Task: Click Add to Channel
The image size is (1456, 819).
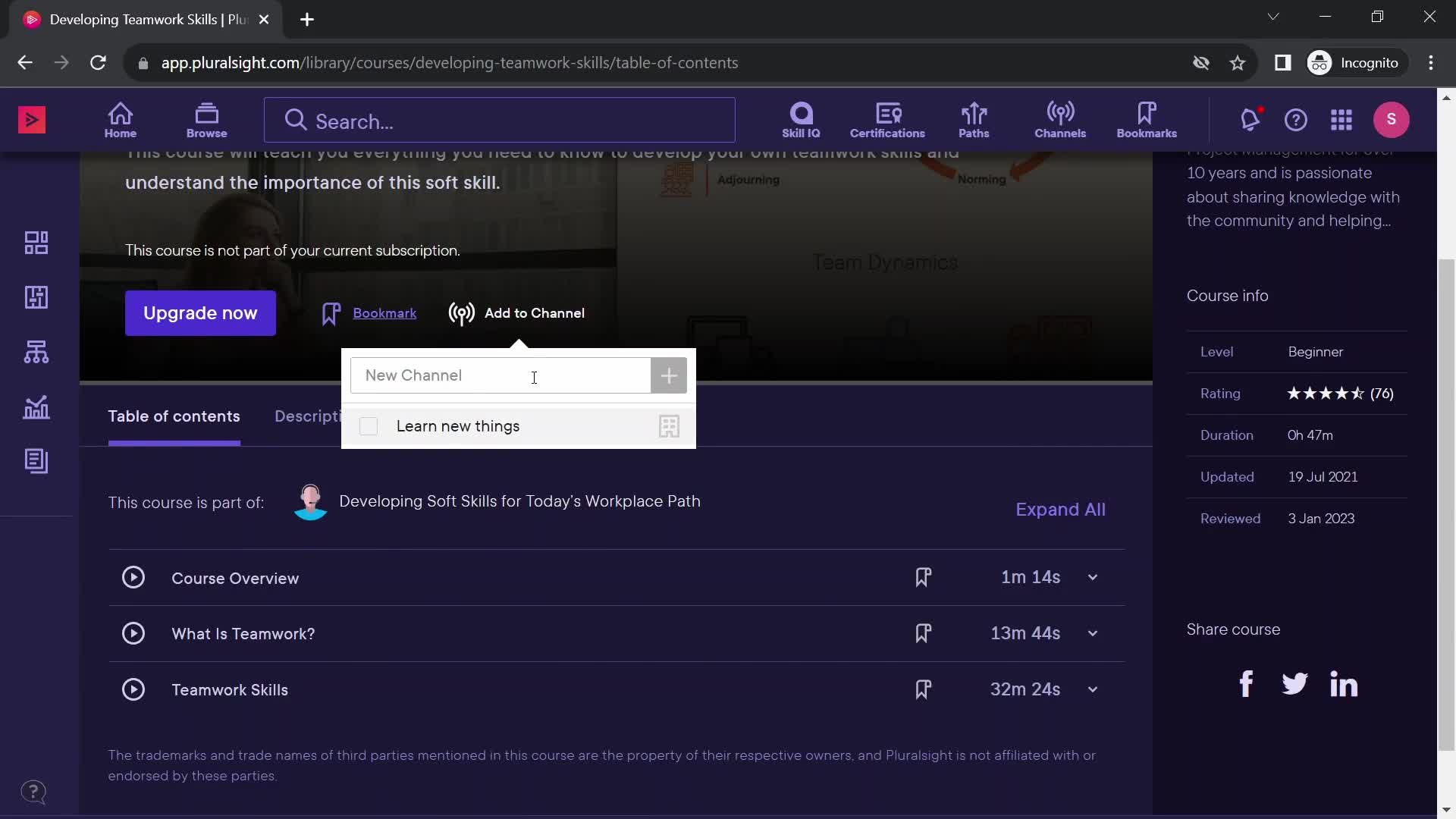Action: point(516,313)
